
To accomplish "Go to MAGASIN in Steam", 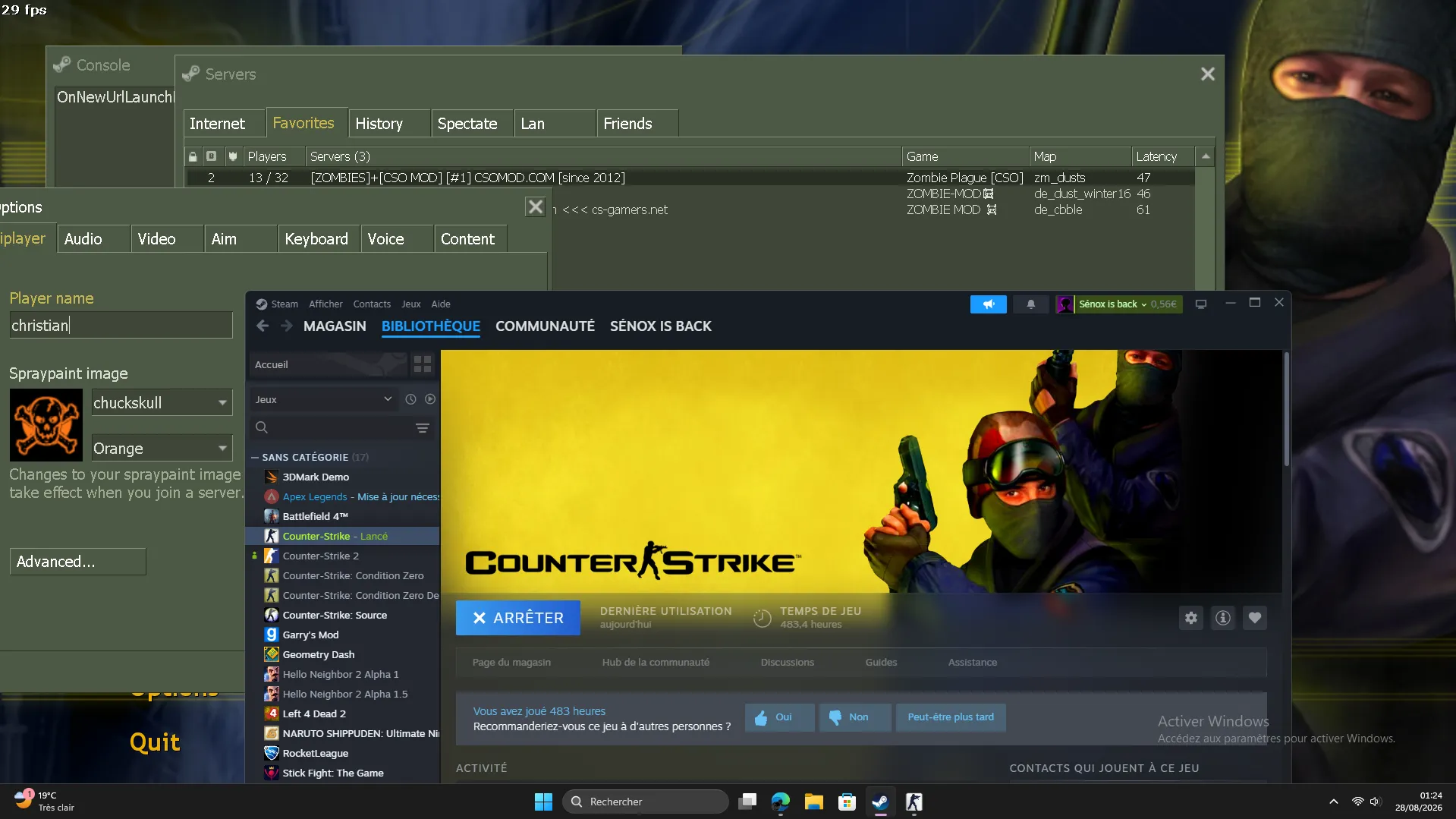I will (335, 326).
